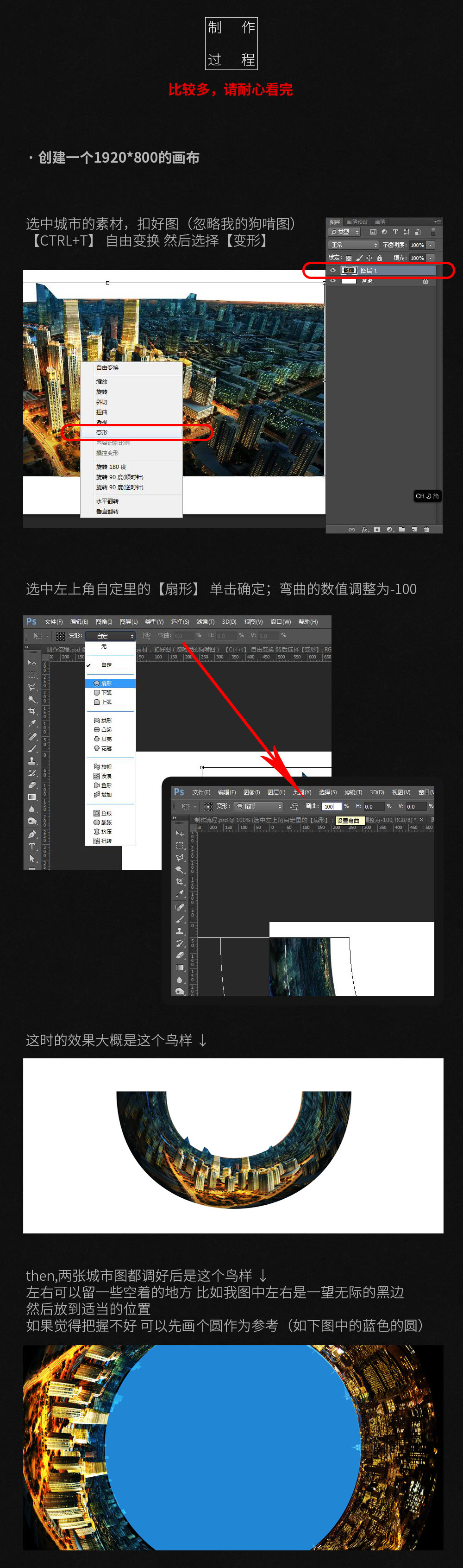Click warp orientation icon beside 自定 dropdown
The height and width of the screenshot is (1568, 463).
146,635
